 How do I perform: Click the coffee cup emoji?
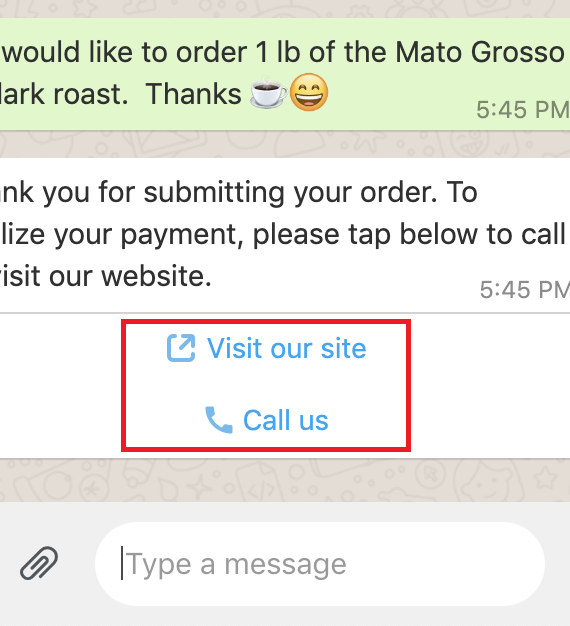(268, 93)
